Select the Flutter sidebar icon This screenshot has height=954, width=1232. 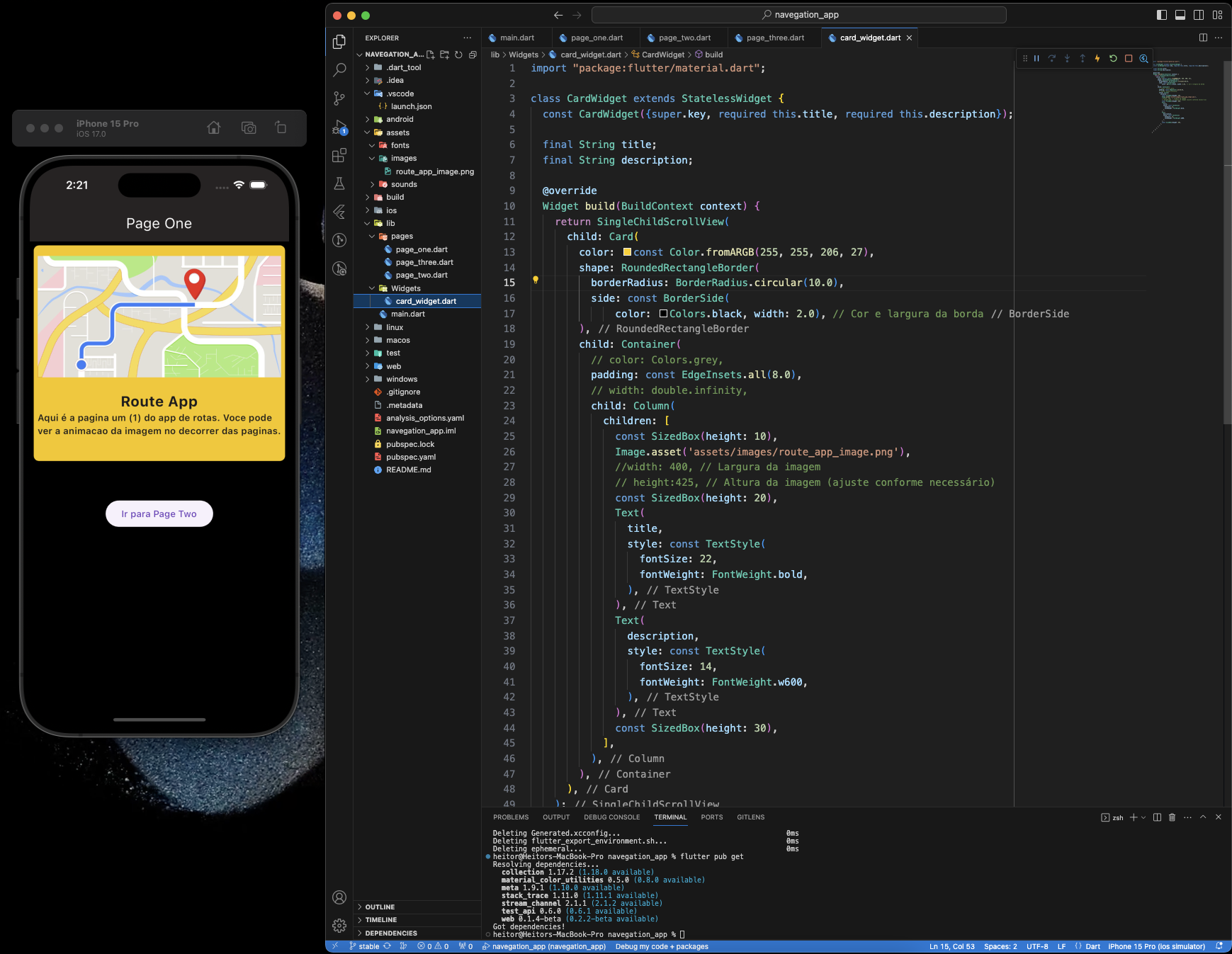pos(339,211)
